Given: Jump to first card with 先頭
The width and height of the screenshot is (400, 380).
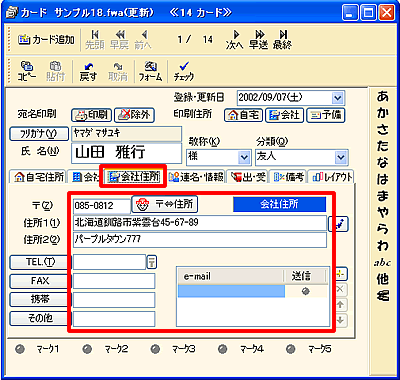Looking at the screenshot, I should (x=95, y=40).
